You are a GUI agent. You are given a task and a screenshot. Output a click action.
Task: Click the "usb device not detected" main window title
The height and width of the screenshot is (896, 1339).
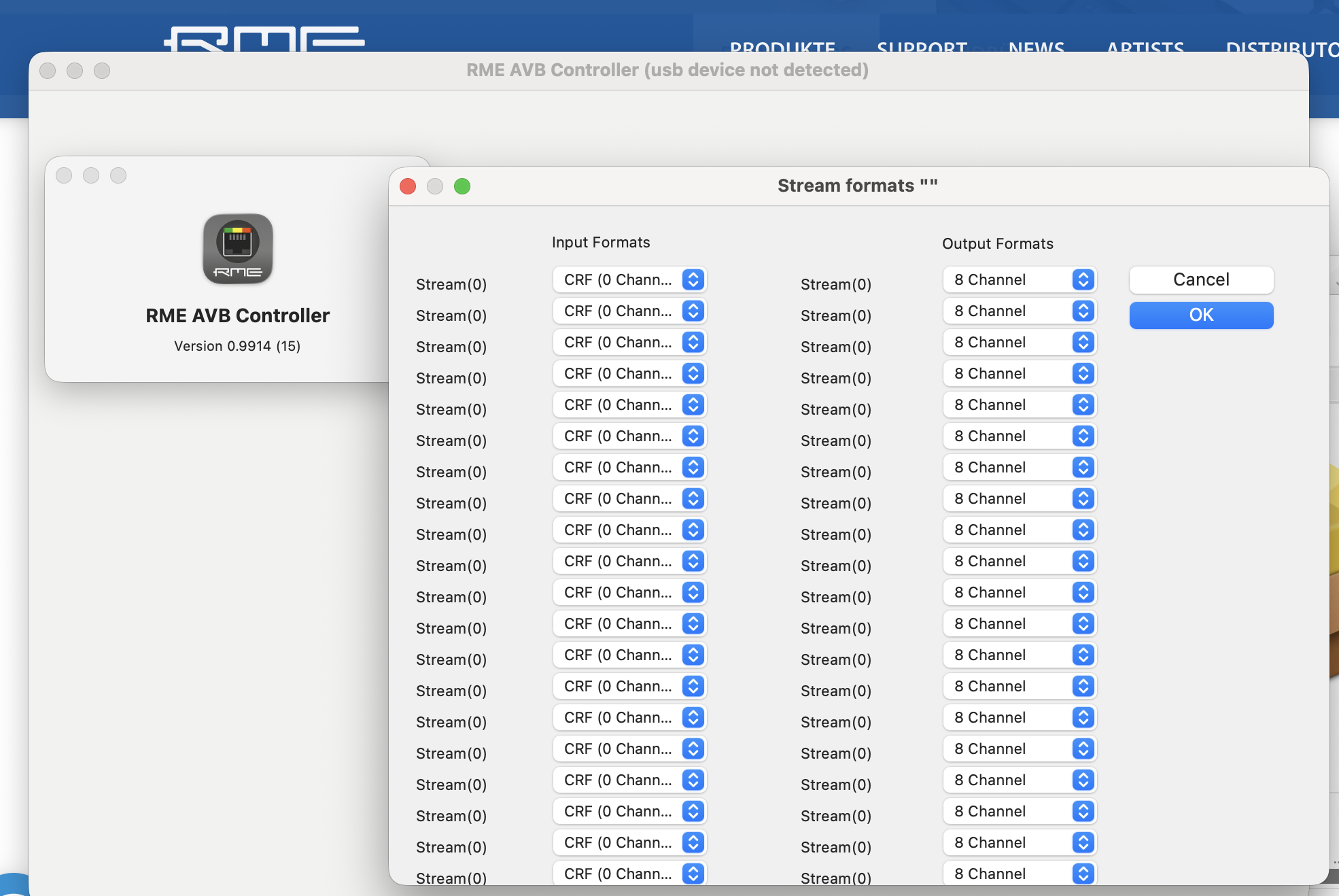pyautogui.click(x=667, y=70)
